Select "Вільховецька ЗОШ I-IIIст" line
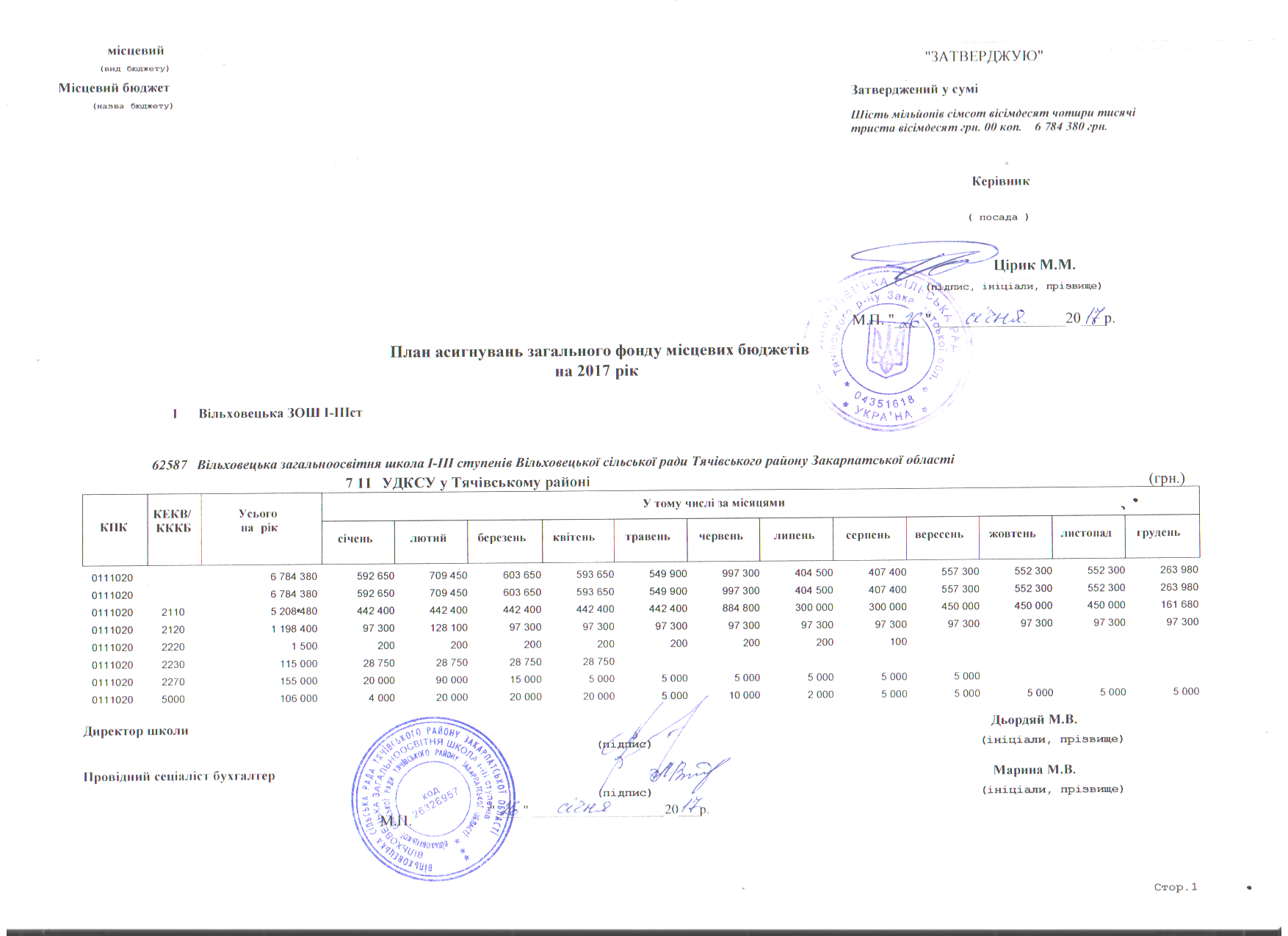 (x=280, y=413)
